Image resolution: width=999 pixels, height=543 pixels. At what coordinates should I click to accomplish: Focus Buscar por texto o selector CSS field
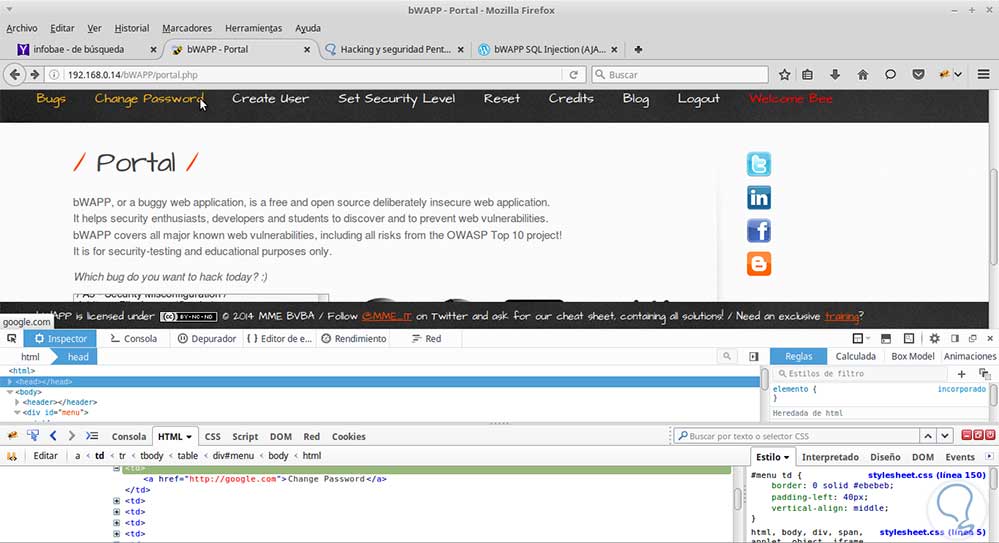[796, 436]
